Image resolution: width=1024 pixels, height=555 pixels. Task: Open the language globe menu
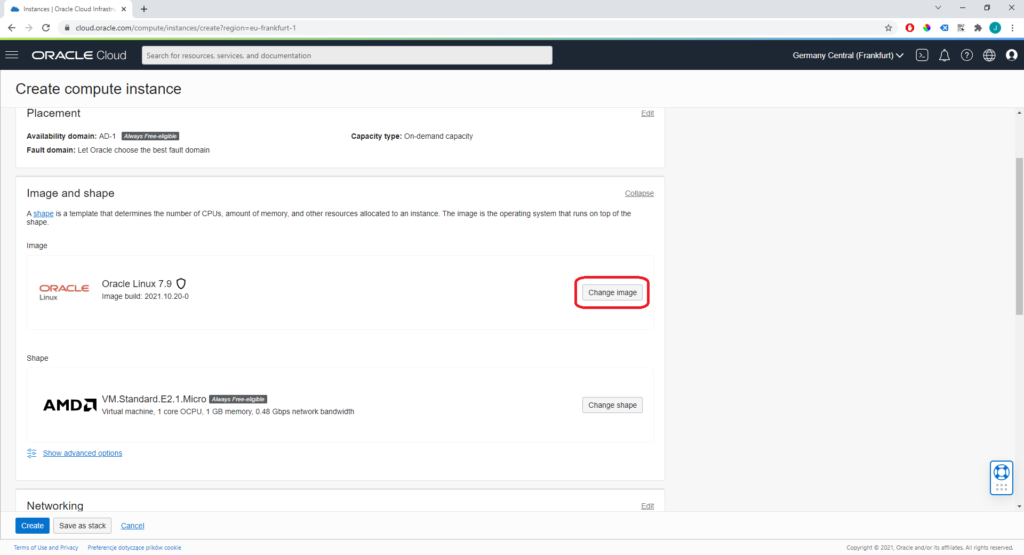[x=989, y=56]
